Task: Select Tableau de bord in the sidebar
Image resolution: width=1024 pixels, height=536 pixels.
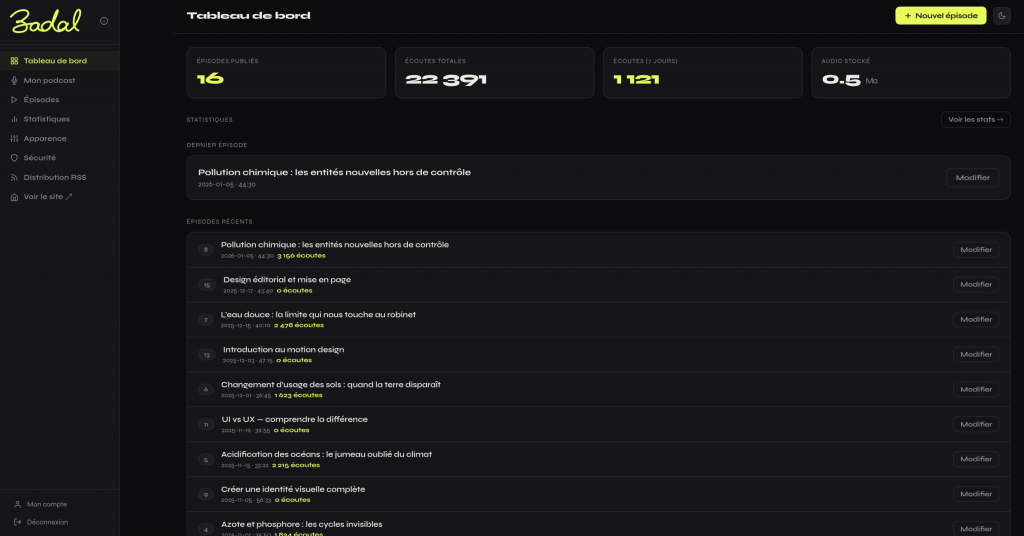Action: tap(55, 61)
